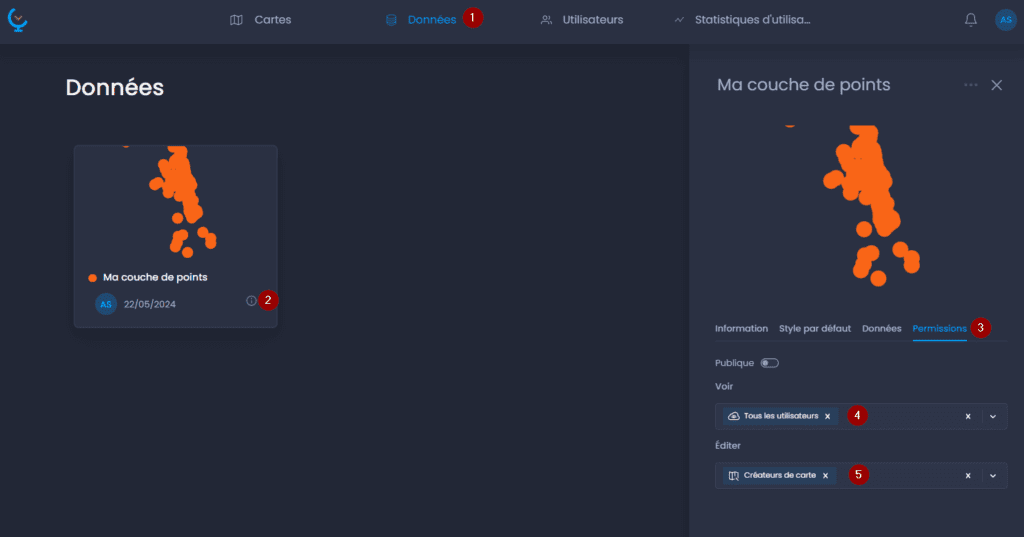Open the three-dots options in side panel
The image size is (1024, 537).
[971, 85]
